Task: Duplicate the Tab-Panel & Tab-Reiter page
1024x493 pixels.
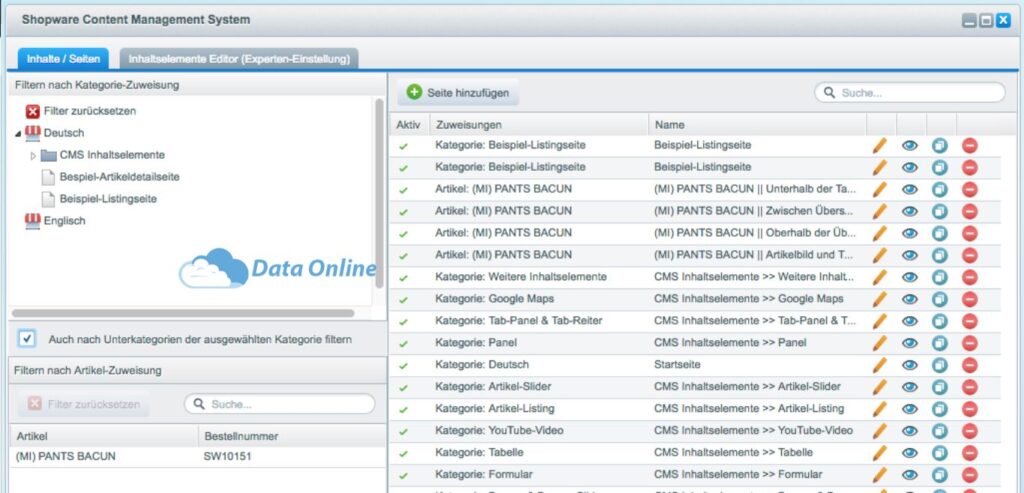Action: click(x=940, y=321)
